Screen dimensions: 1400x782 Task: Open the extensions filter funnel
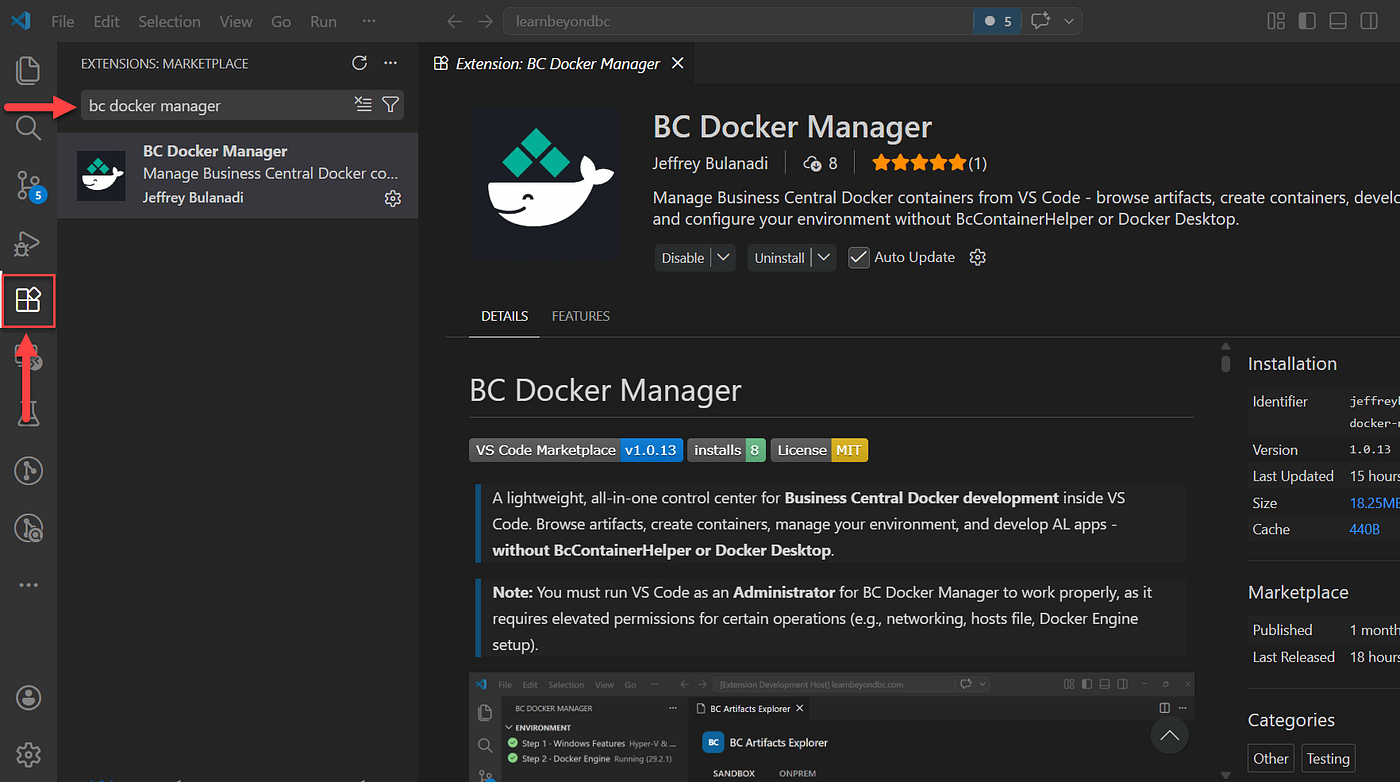point(391,105)
